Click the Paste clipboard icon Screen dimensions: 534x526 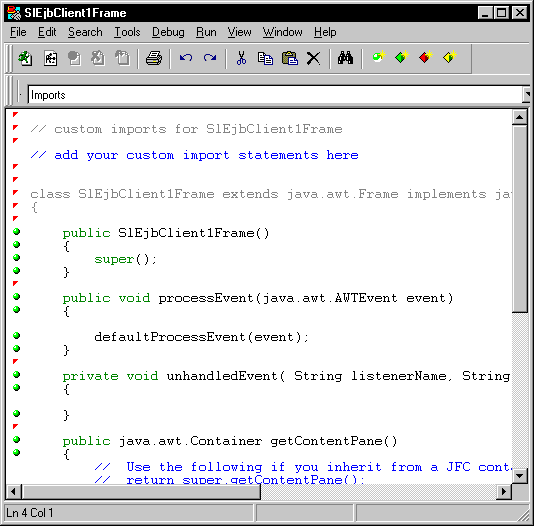289,58
